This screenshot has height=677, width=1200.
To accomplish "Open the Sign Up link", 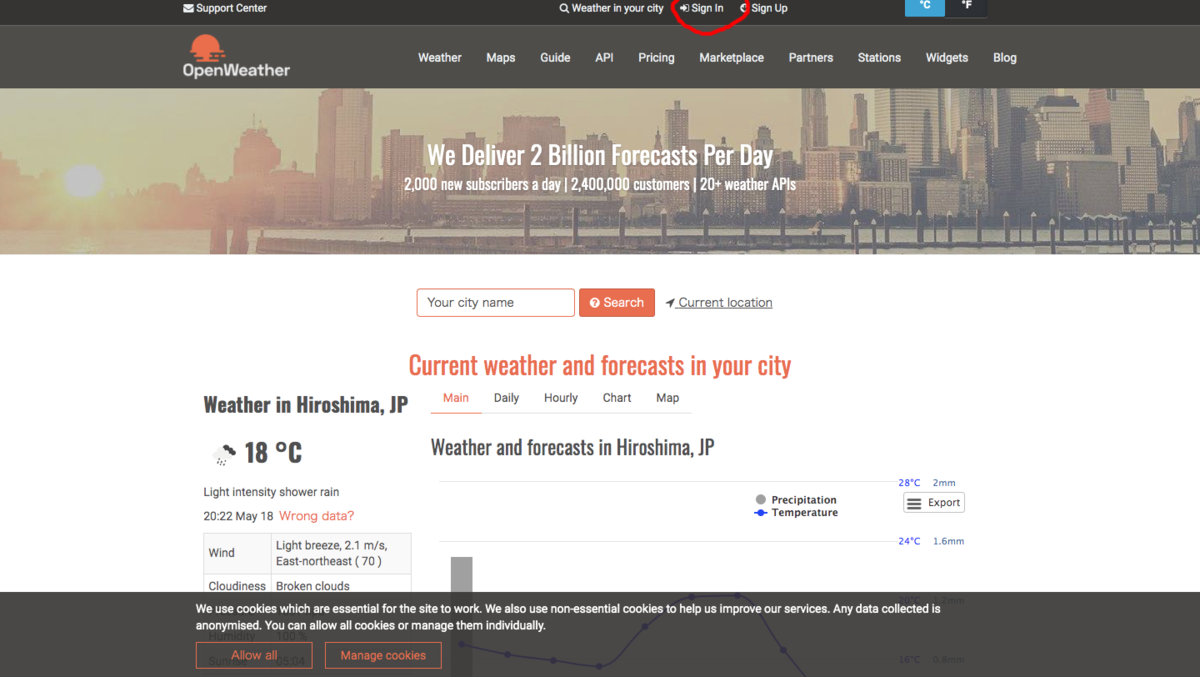I will coord(763,8).
